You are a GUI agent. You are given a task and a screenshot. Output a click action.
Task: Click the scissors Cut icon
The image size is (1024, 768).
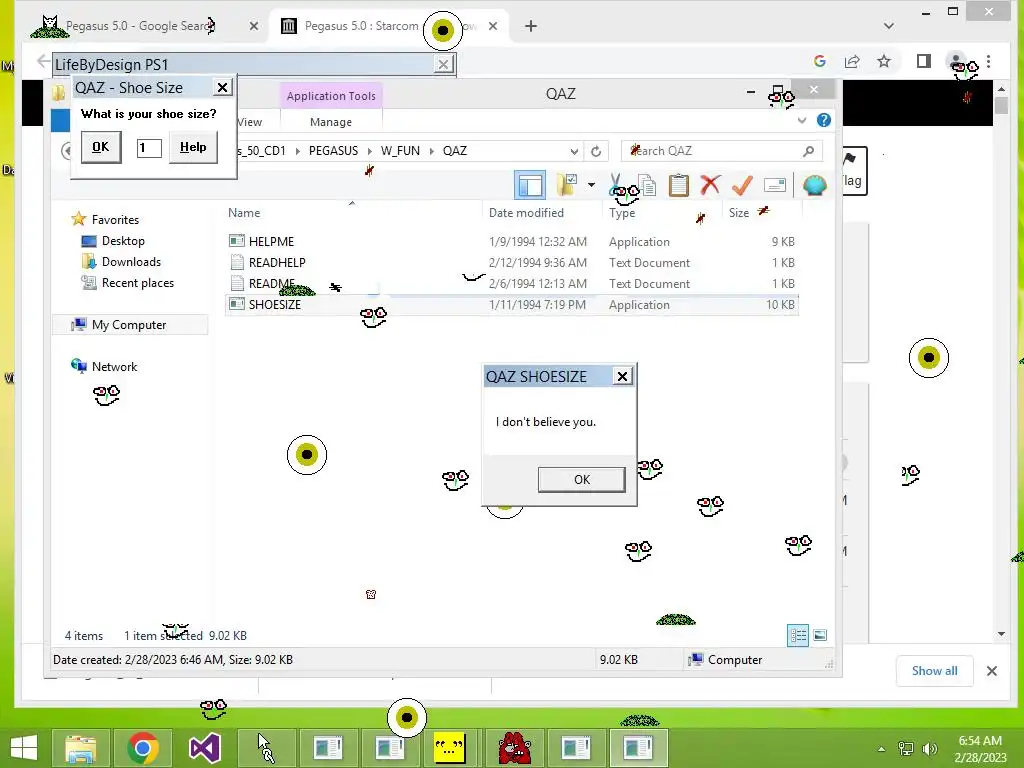click(x=616, y=185)
